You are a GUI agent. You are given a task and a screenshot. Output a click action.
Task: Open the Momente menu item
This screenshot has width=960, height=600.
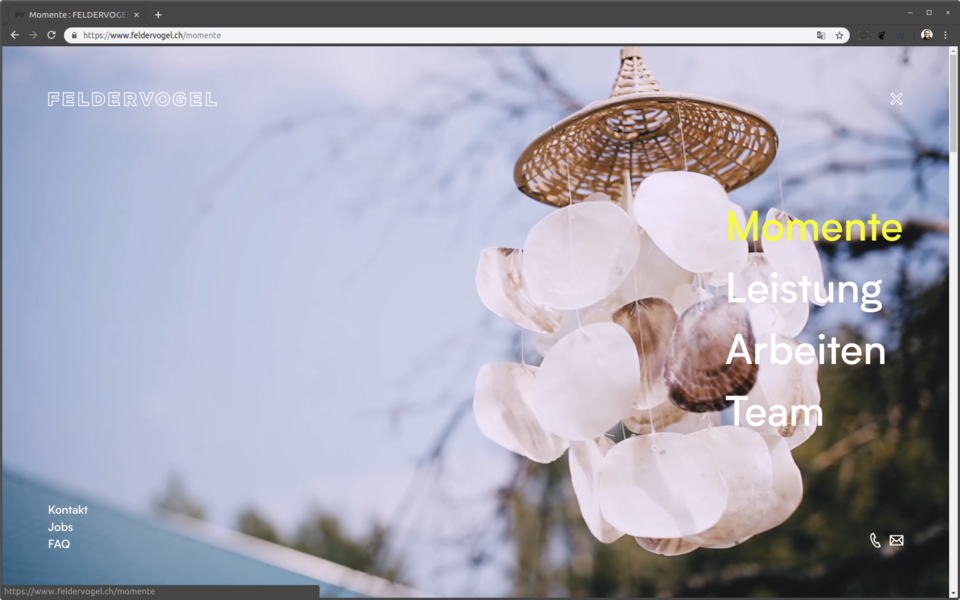coord(814,227)
